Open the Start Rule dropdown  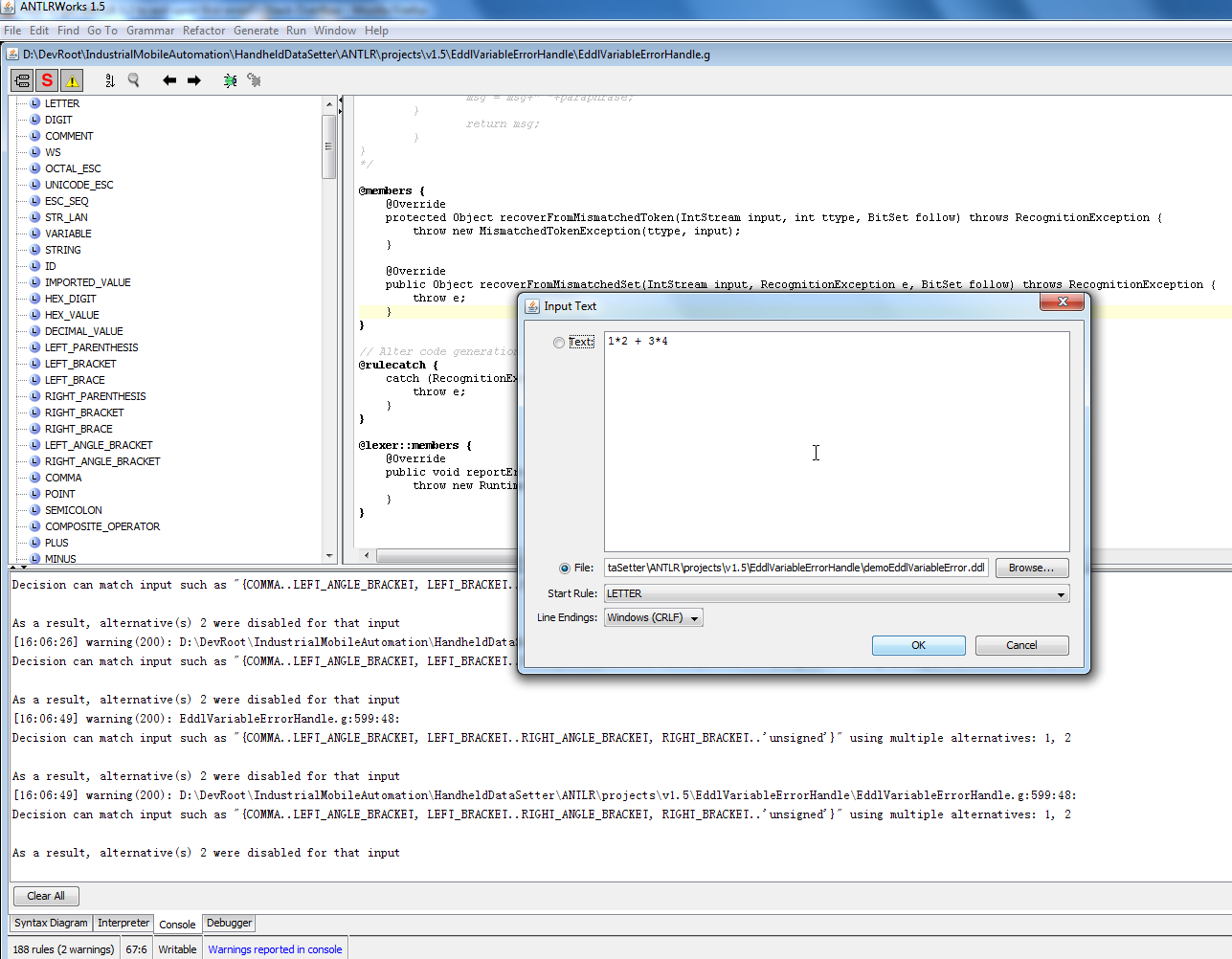click(x=837, y=594)
